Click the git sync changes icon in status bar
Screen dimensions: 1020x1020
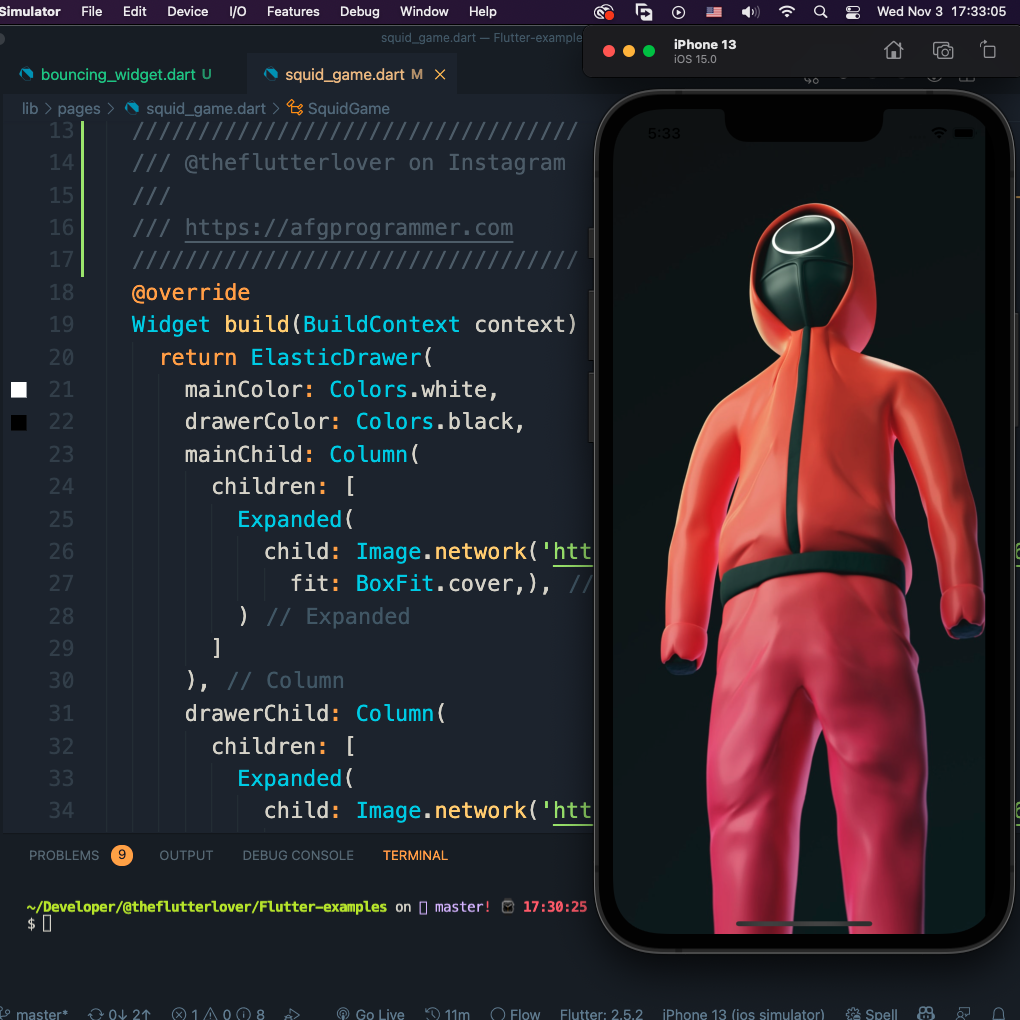tap(96, 1013)
